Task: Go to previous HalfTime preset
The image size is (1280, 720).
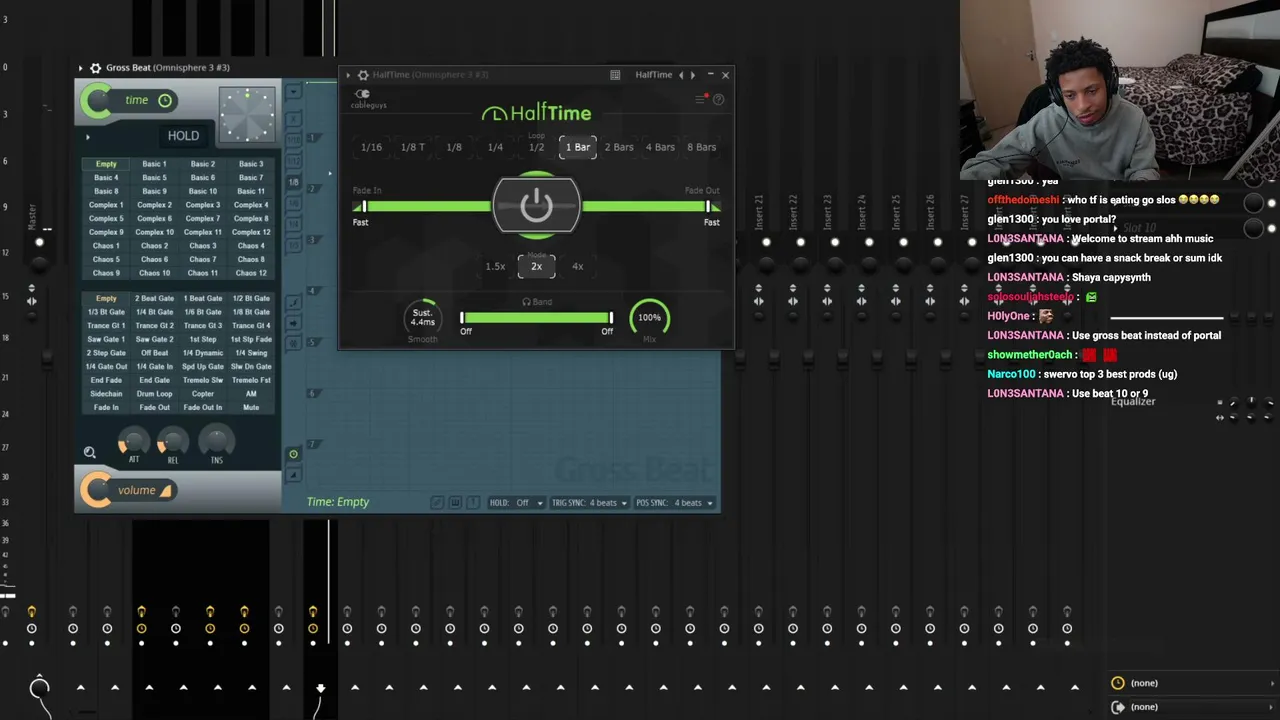Action: coord(681,75)
